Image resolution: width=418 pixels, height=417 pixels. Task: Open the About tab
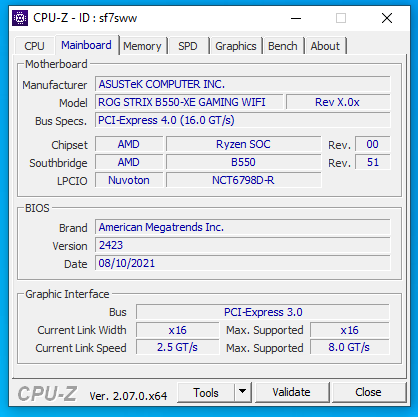(x=325, y=46)
